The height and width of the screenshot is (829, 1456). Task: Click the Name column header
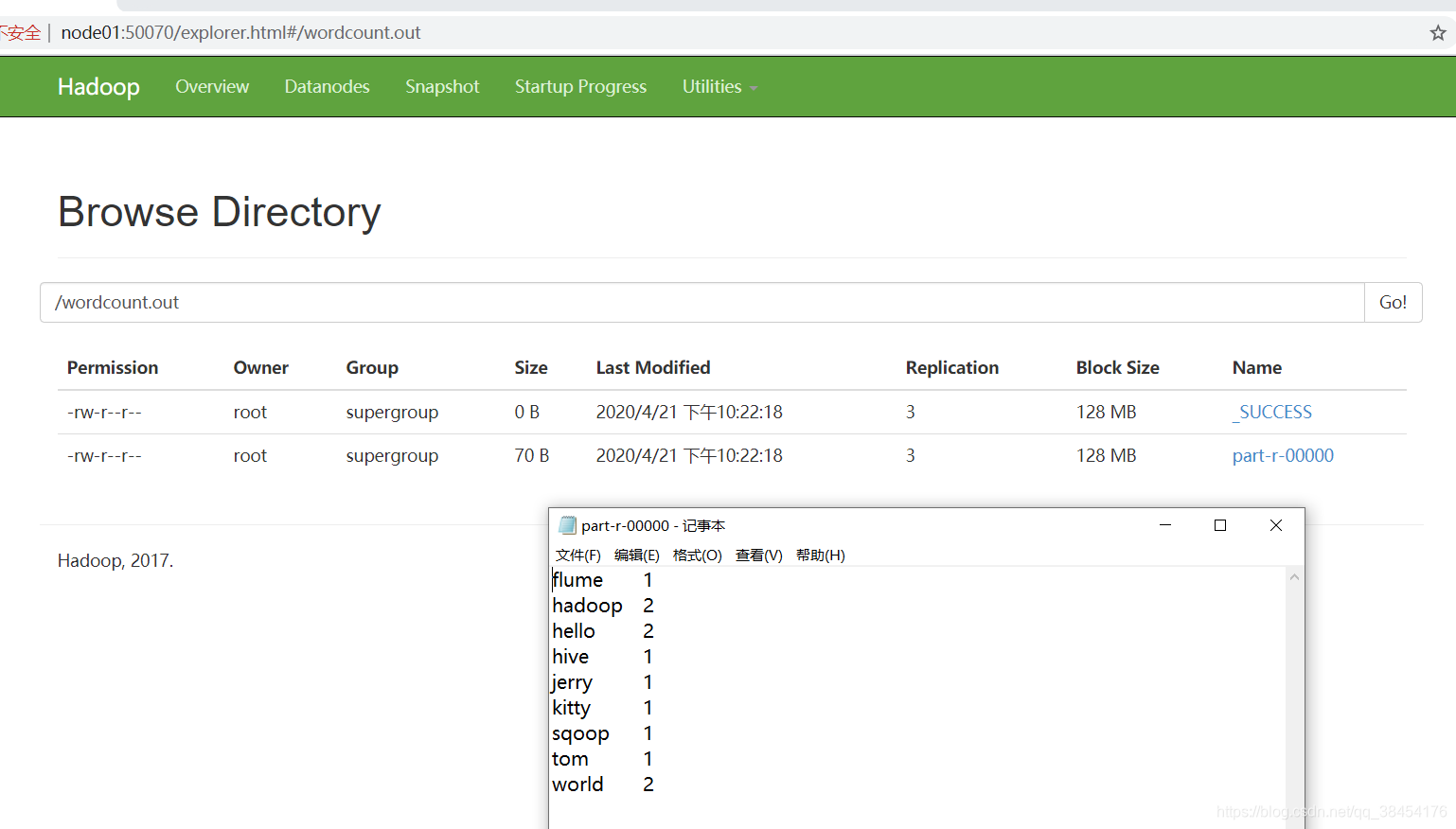[x=1256, y=367]
